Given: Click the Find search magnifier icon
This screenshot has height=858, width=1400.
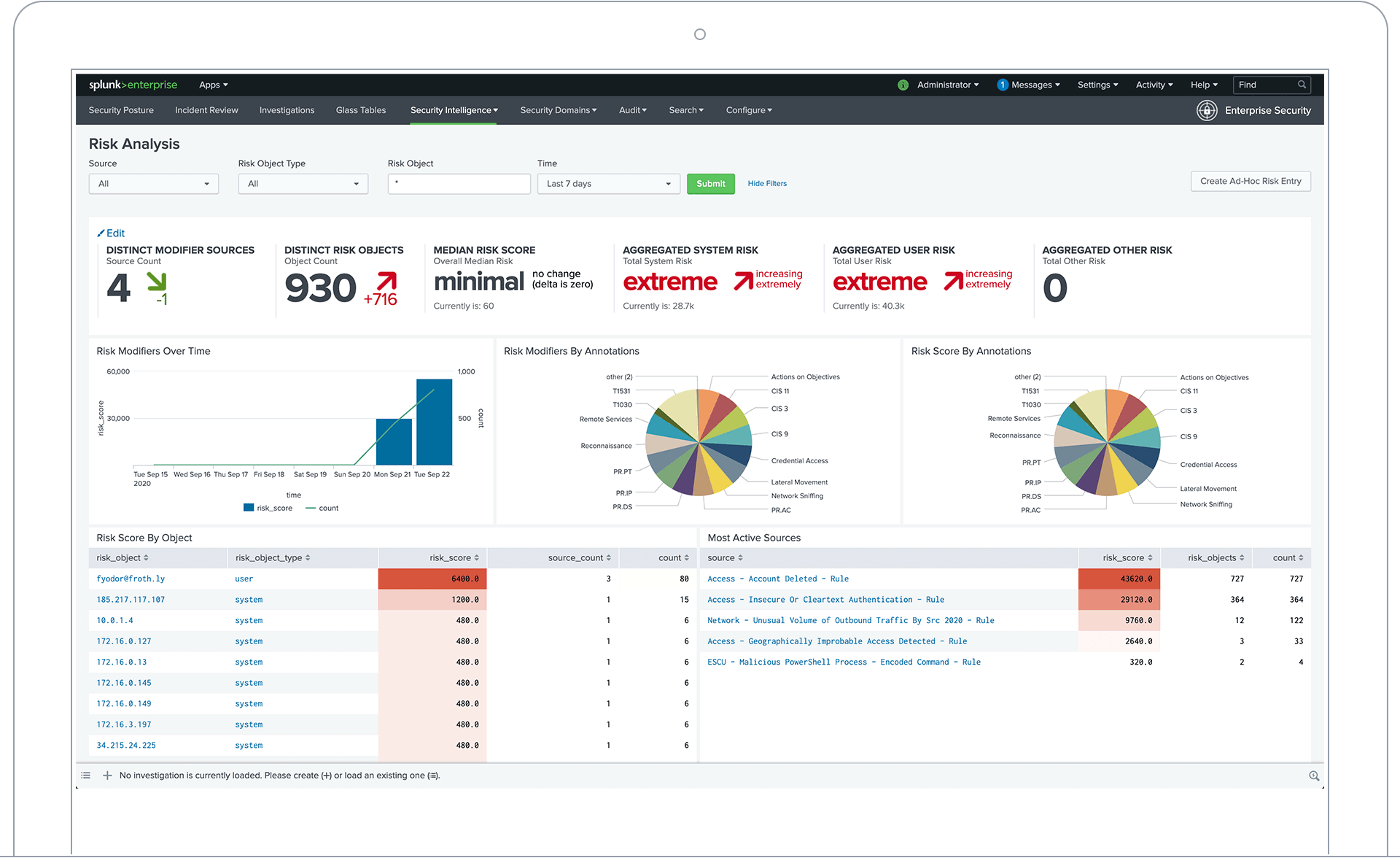Looking at the screenshot, I should tap(1302, 85).
